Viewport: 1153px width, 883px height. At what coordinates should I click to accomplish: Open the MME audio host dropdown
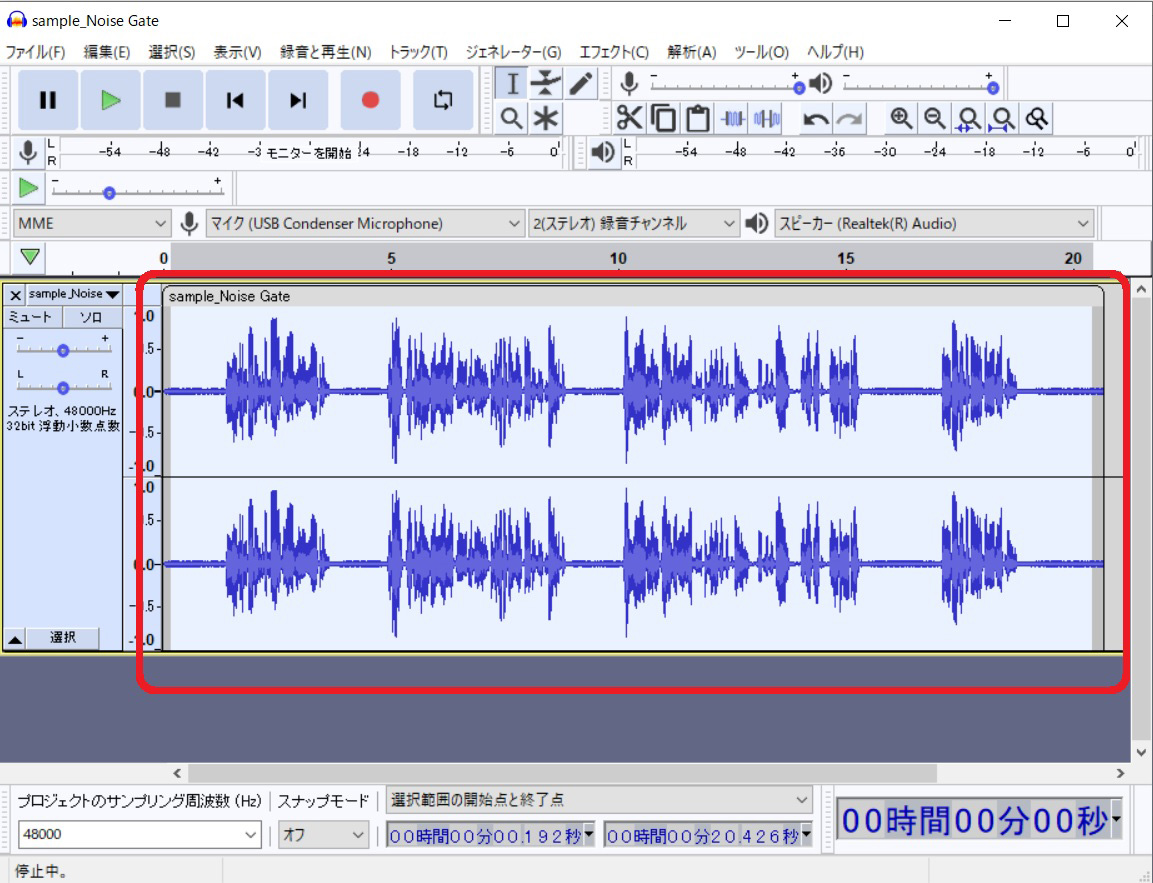click(92, 223)
